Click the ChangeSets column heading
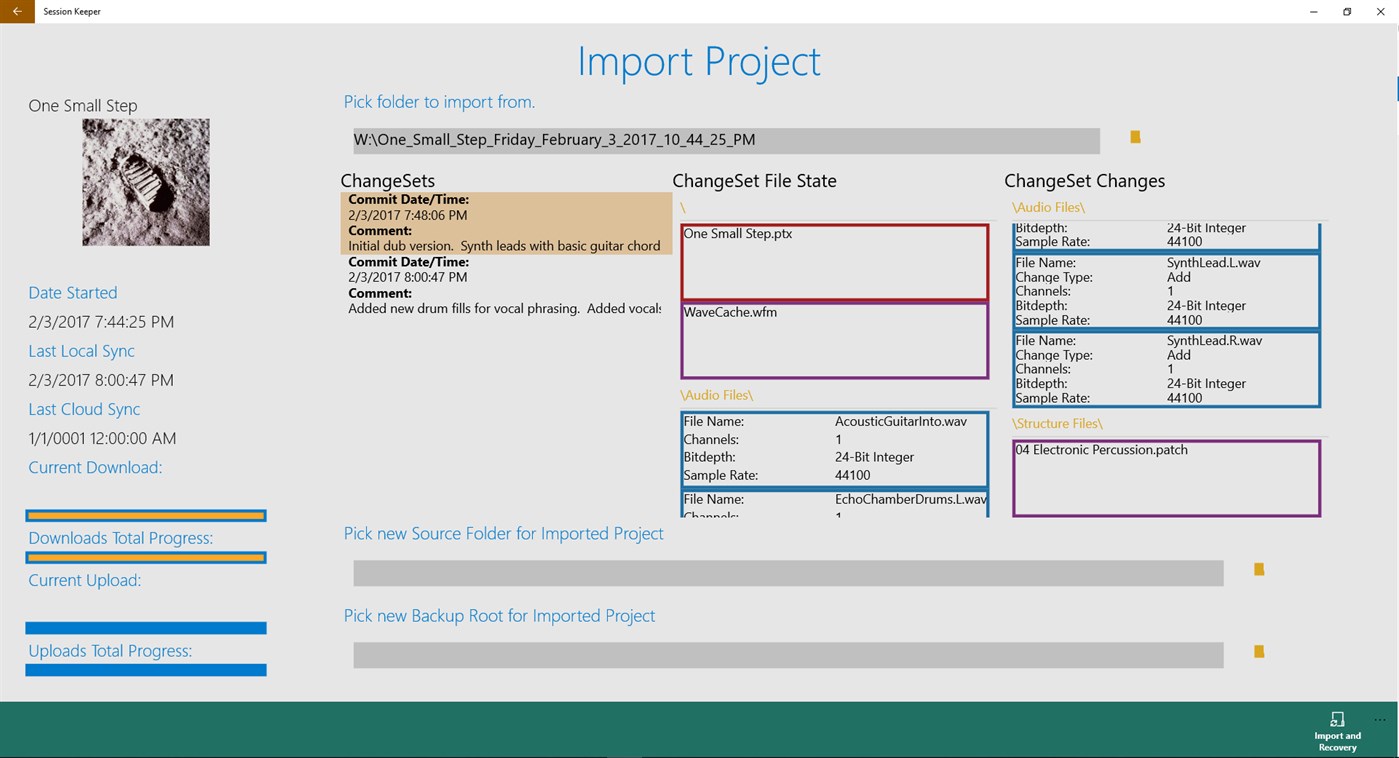The height and width of the screenshot is (758, 1399). pyautogui.click(x=388, y=181)
